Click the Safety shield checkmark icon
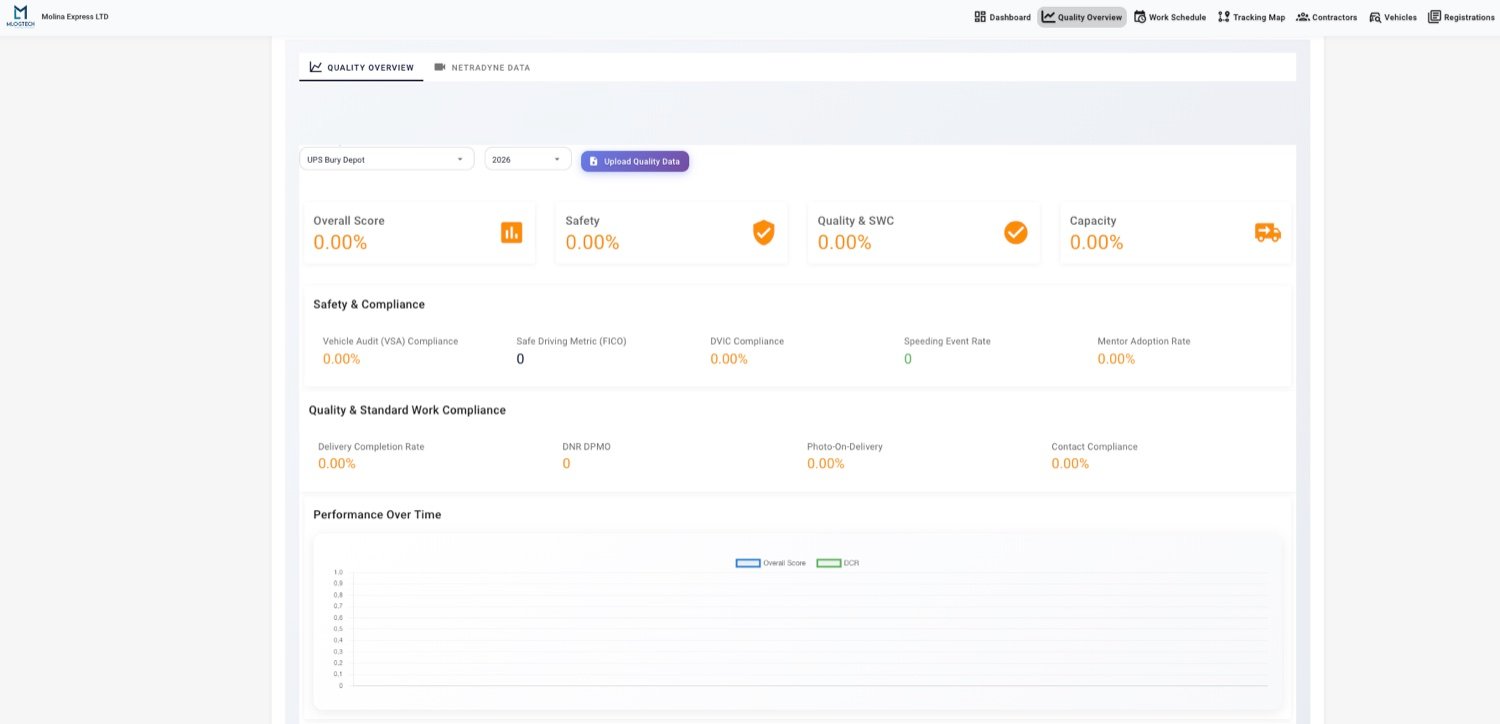The height and width of the screenshot is (724, 1500). pos(763,232)
